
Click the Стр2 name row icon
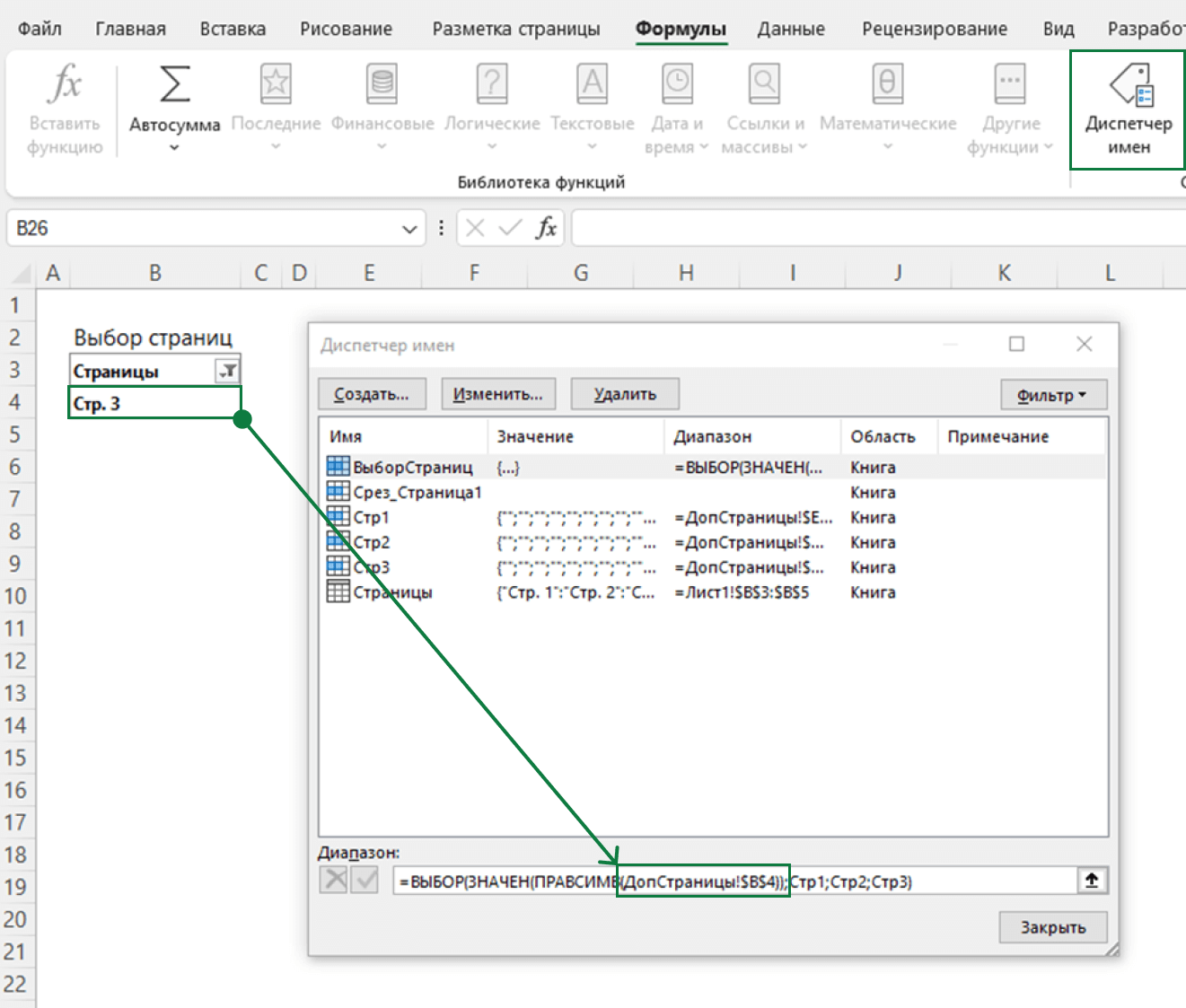[338, 542]
